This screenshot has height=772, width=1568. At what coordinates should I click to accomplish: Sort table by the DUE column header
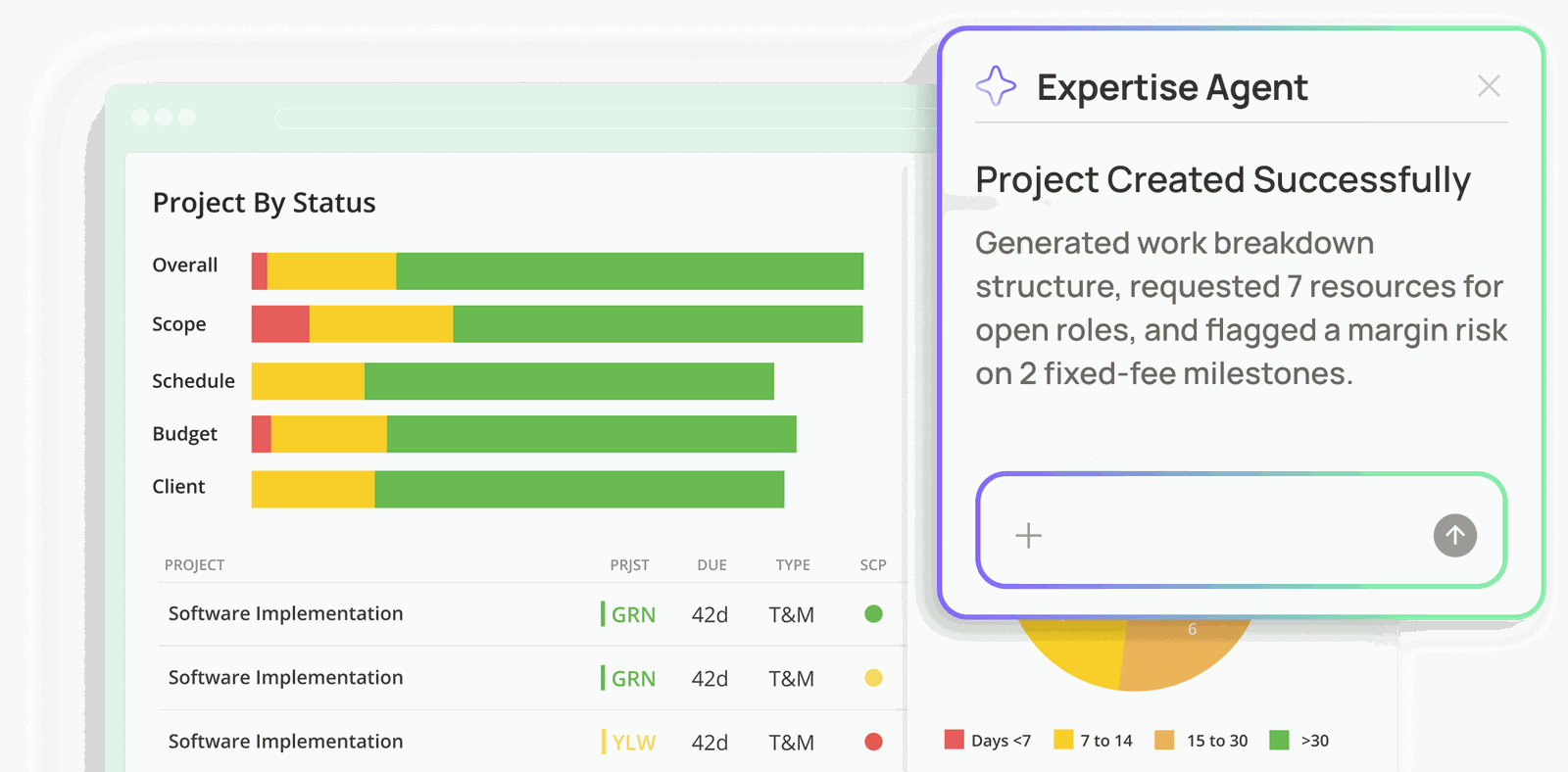[711, 565]
